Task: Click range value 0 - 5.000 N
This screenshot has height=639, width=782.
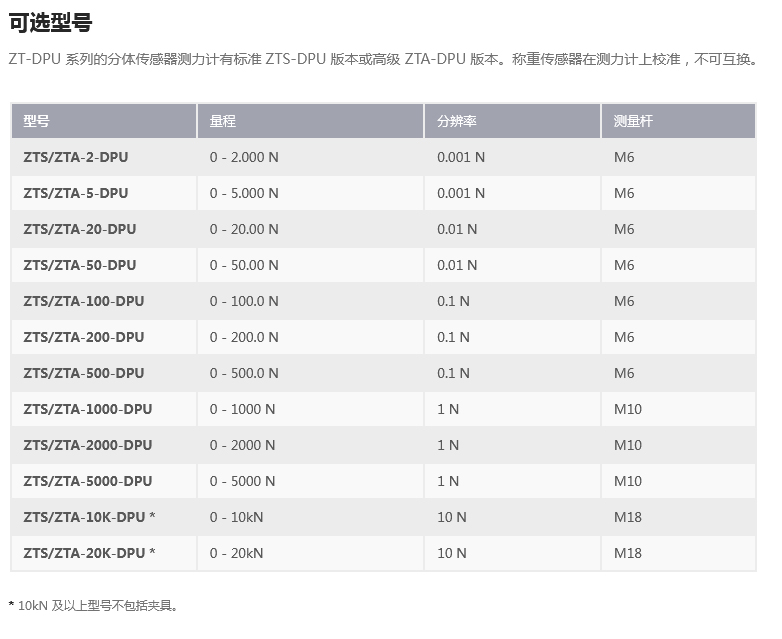Action: coord(244,193)
